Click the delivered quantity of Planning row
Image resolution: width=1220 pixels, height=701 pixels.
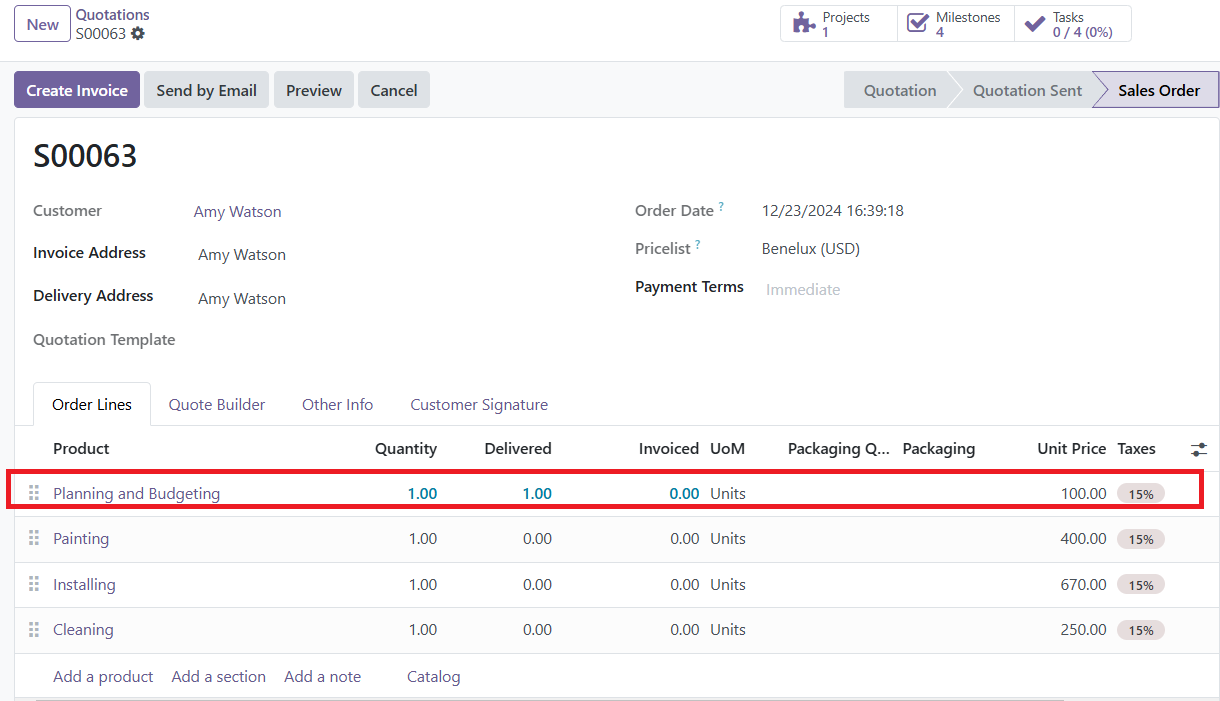[x=537, y=493]
